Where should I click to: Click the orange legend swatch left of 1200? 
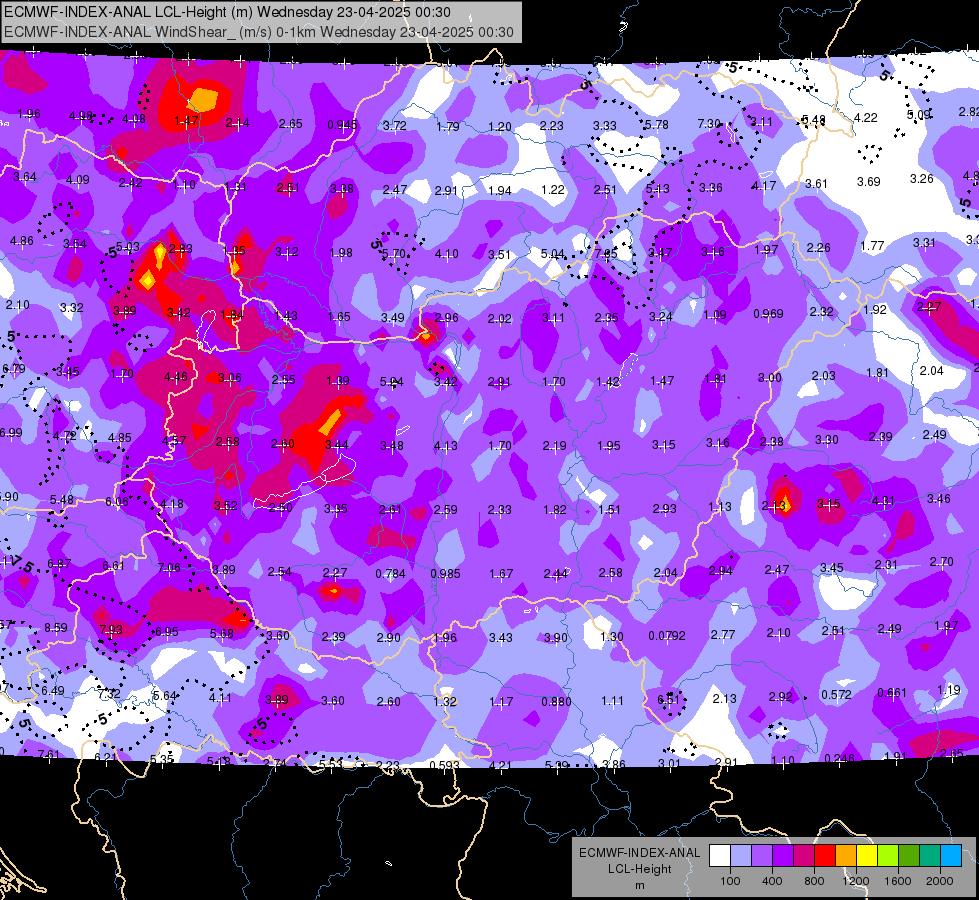[x=846, y=856]
